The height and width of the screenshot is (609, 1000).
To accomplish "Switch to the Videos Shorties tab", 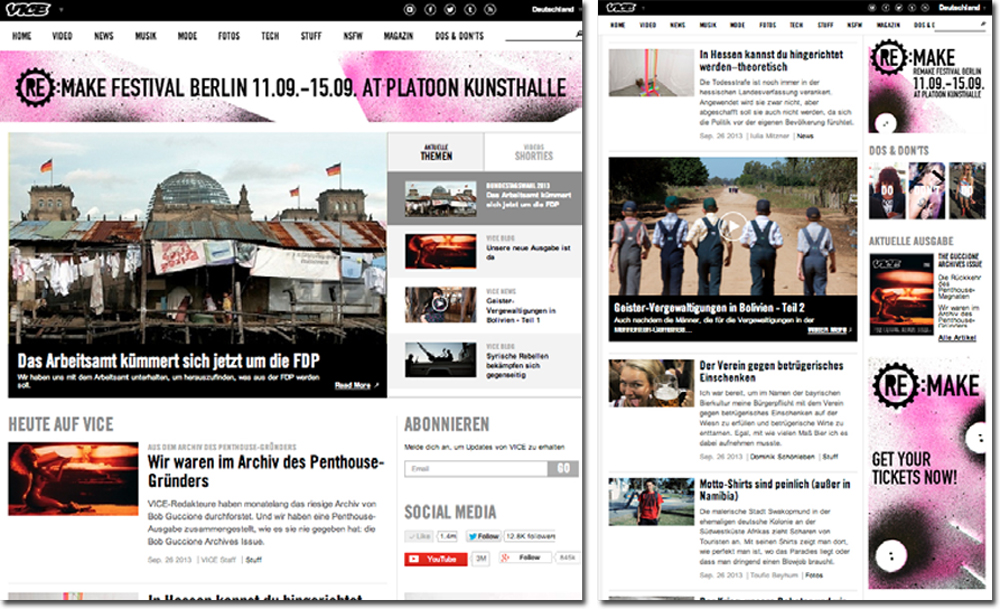I will [x=533, y=152].
